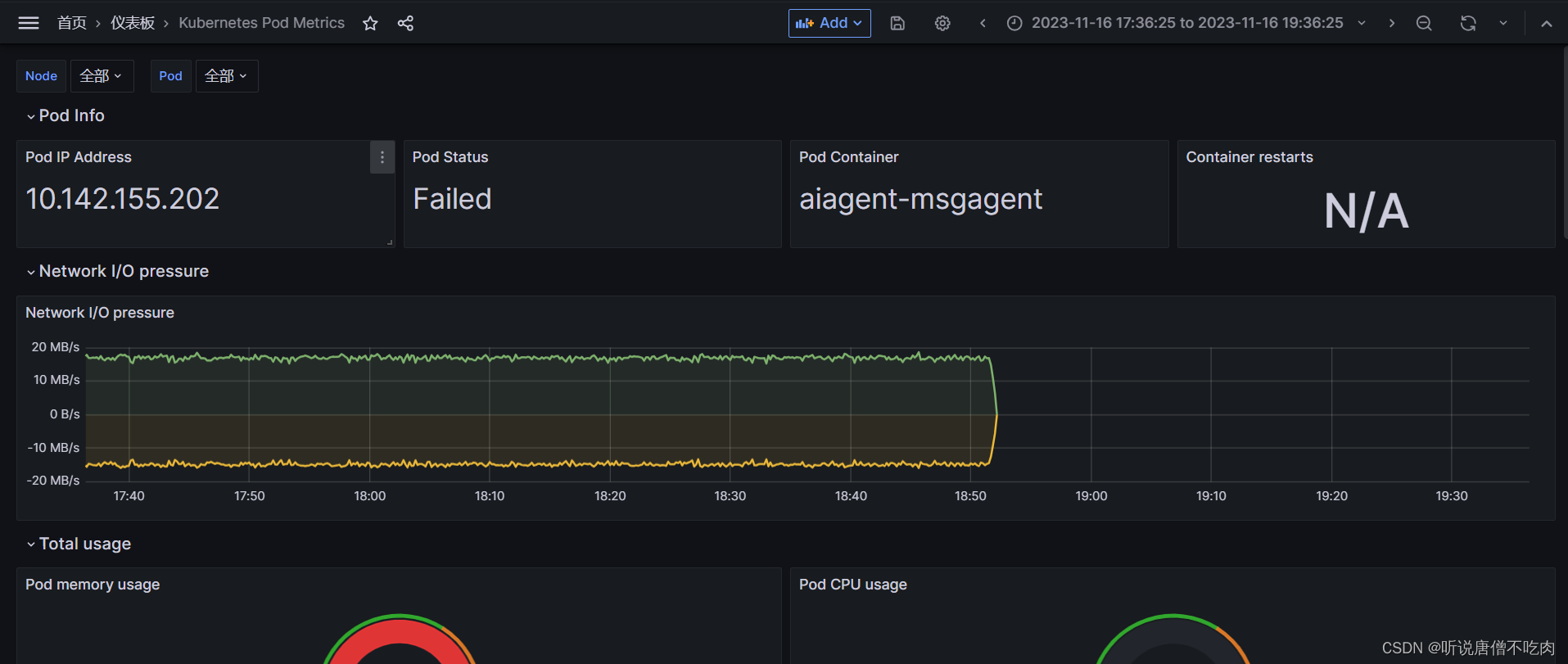
Task: Click the -20 MB/s axis label
Action: (53, 481)
